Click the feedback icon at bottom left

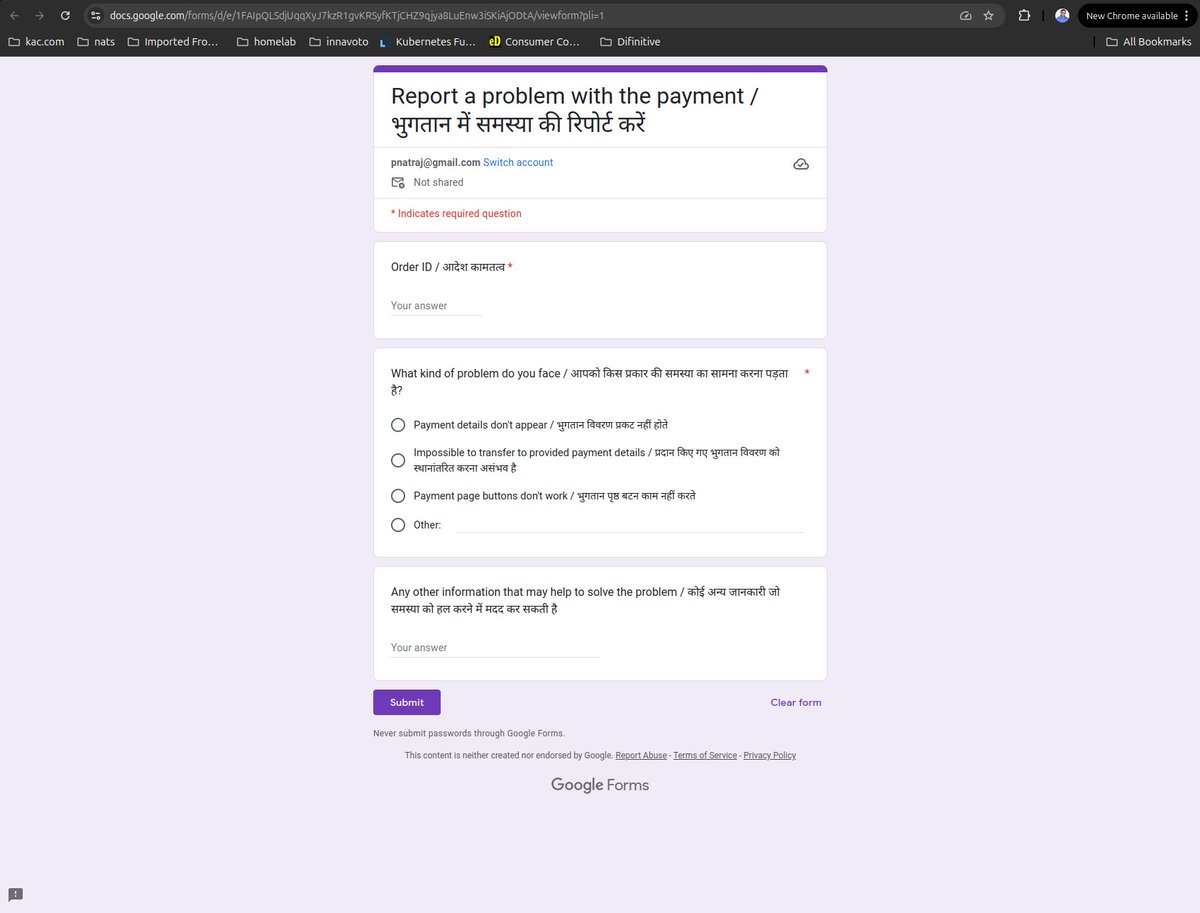(16, 894)
